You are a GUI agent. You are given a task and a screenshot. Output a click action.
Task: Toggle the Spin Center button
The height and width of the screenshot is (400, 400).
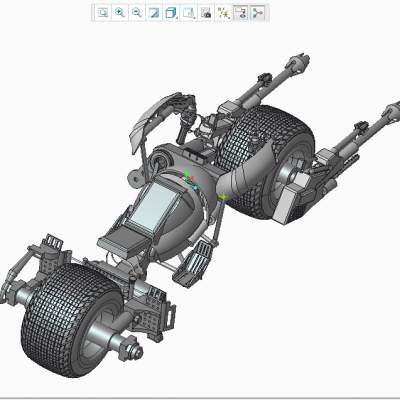click(258, 13)
